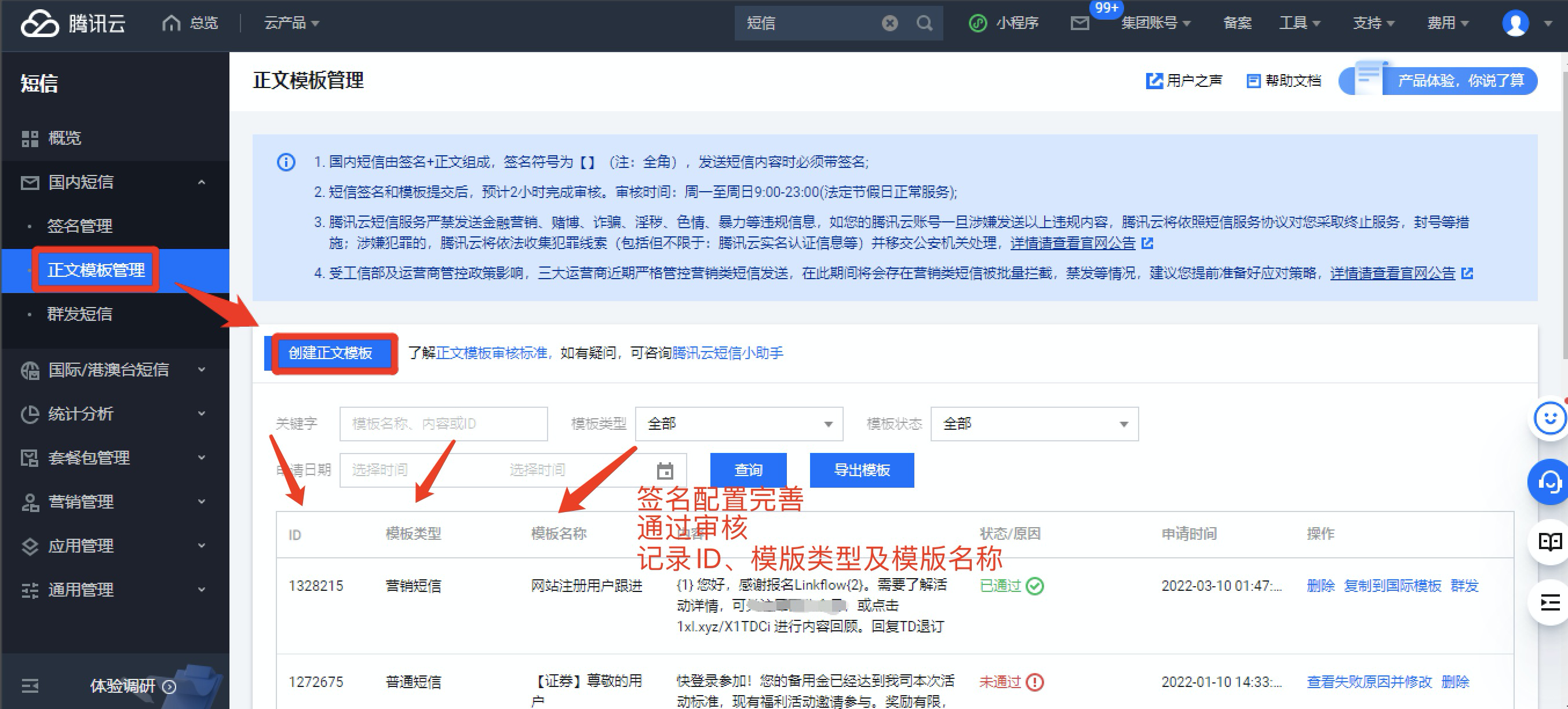Open the 模板类型 select box

[x=739, y=423]
